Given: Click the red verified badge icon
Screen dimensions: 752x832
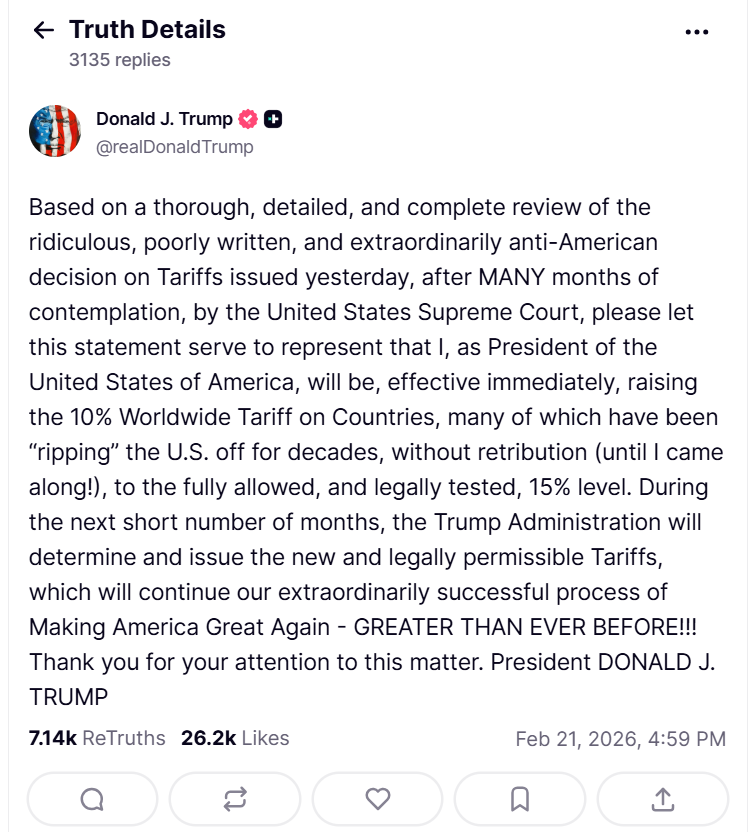Looking at the screenshot, I should (x=248, y=119).
